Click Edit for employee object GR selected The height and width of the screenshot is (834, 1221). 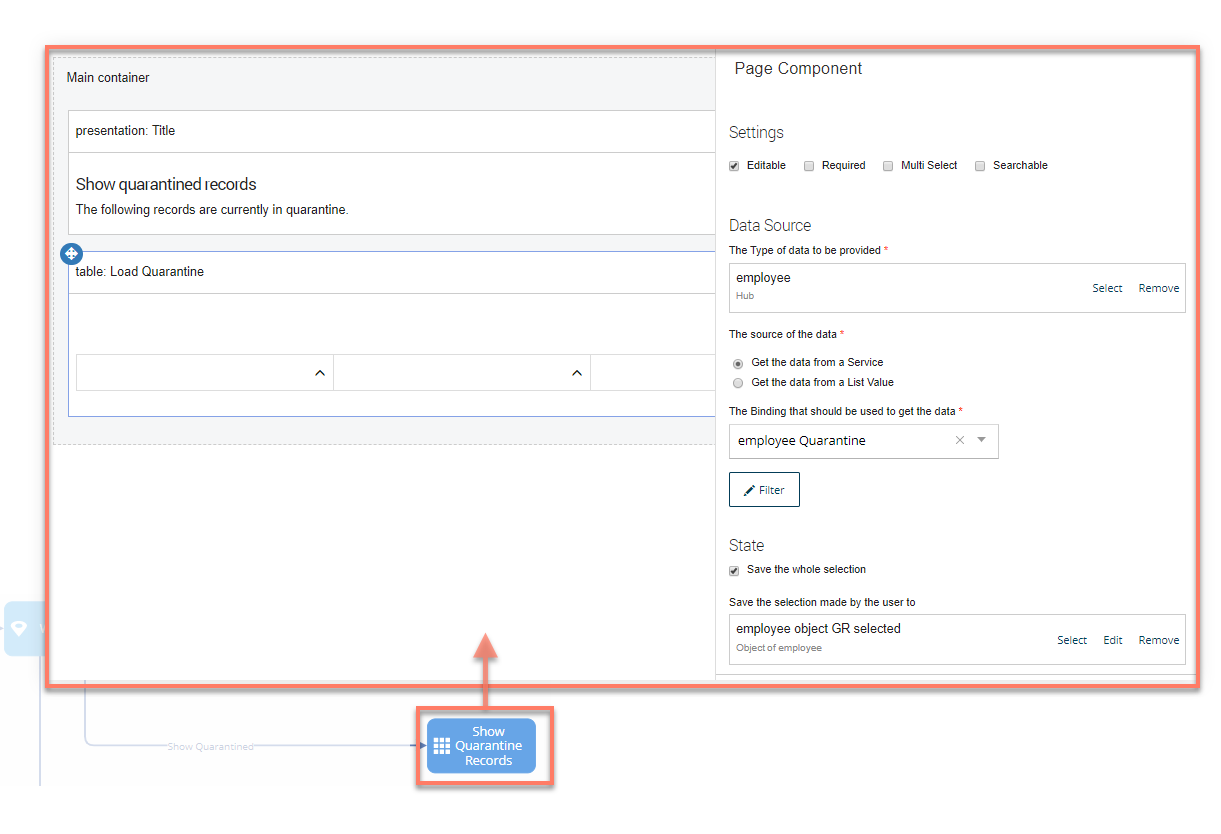point(1113,640)
